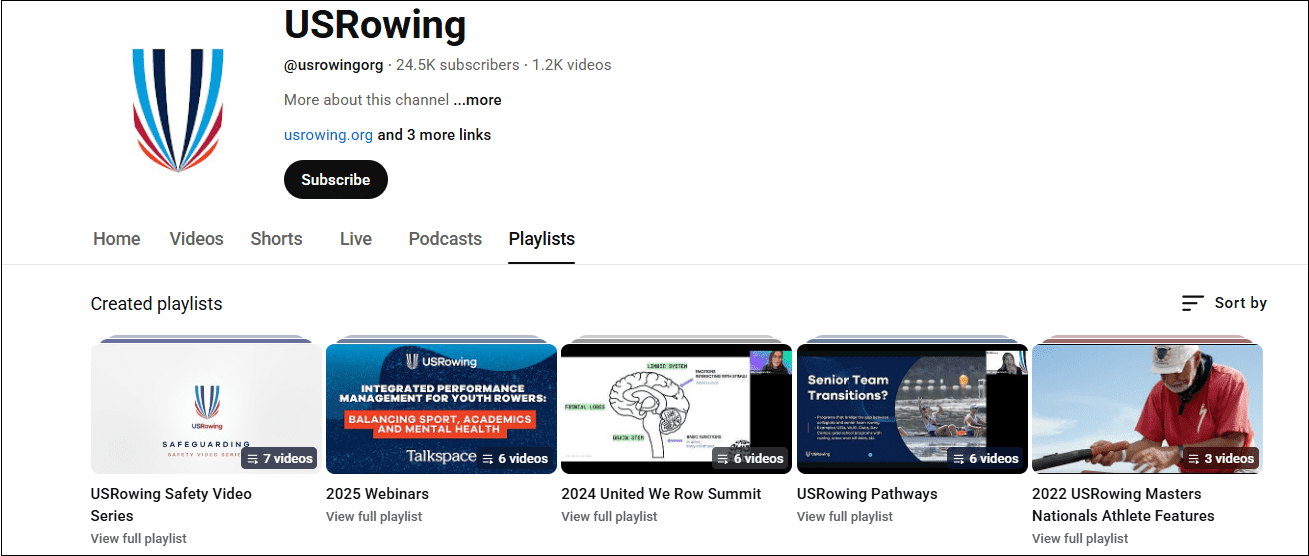Open the usrowing.org link
The width and height of the screenshot is (1309, 556).
[328, 135]
